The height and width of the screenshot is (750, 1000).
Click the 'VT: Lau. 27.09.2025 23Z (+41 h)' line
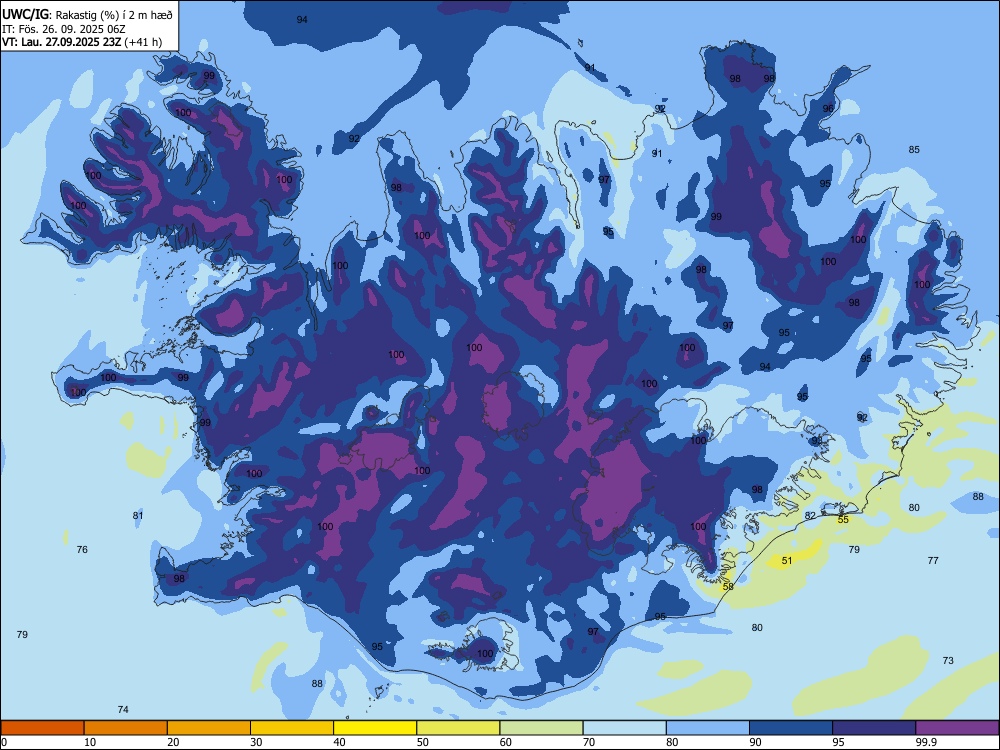[x=82, y=42]
